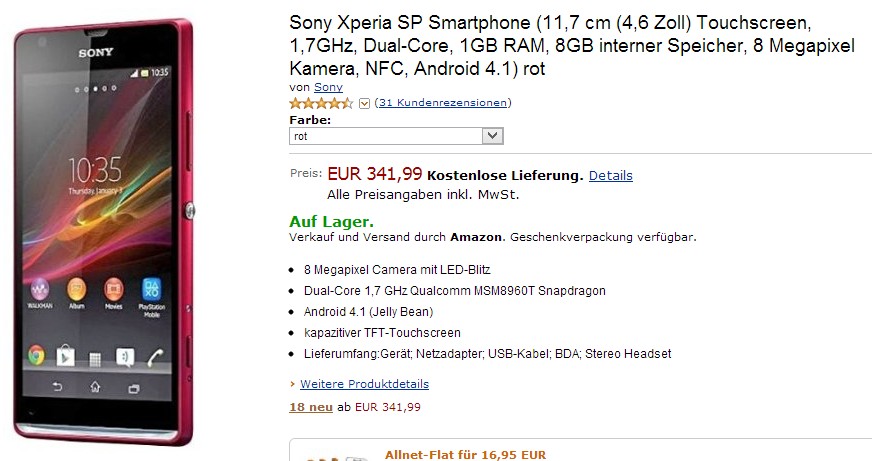The width and height of the screenshot is (872, 461).
Task: Click the back arrow on phone navigation bar
Action: 57,387
